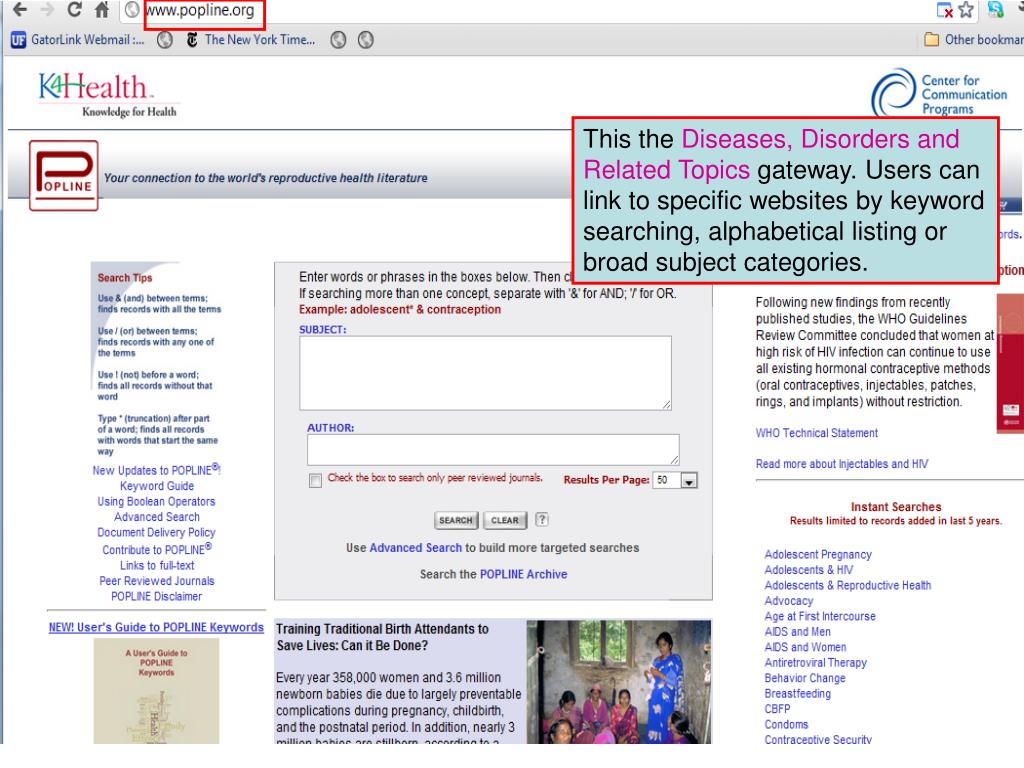Screen dimensions: 1024x768
Task: Click the blocked pop-up icon in address bar
Action: (944, 10)
